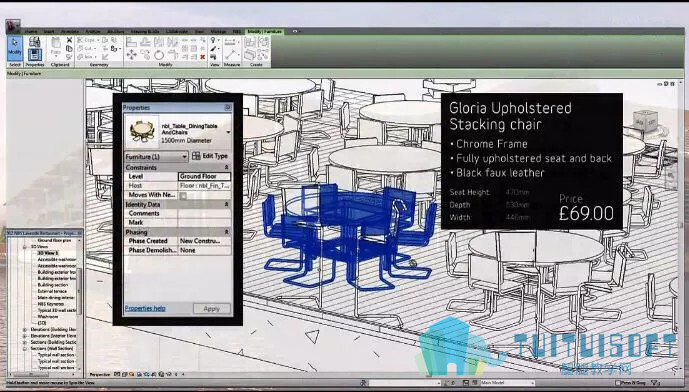Click the ViewCube in the 3D view
This screenshot has width=689, height=392.
645,120
